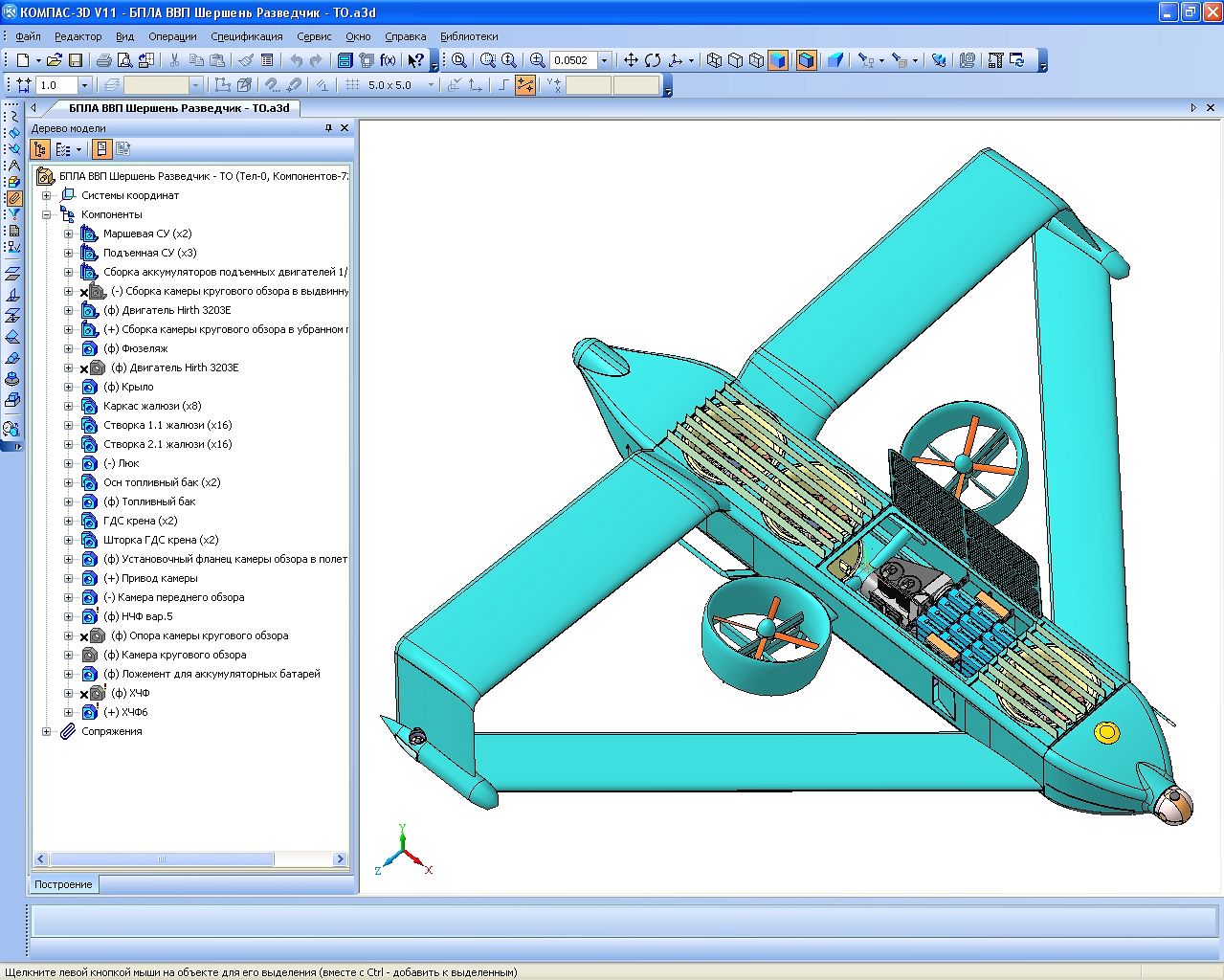Open the Библиотеки menu

click(469, 36)
